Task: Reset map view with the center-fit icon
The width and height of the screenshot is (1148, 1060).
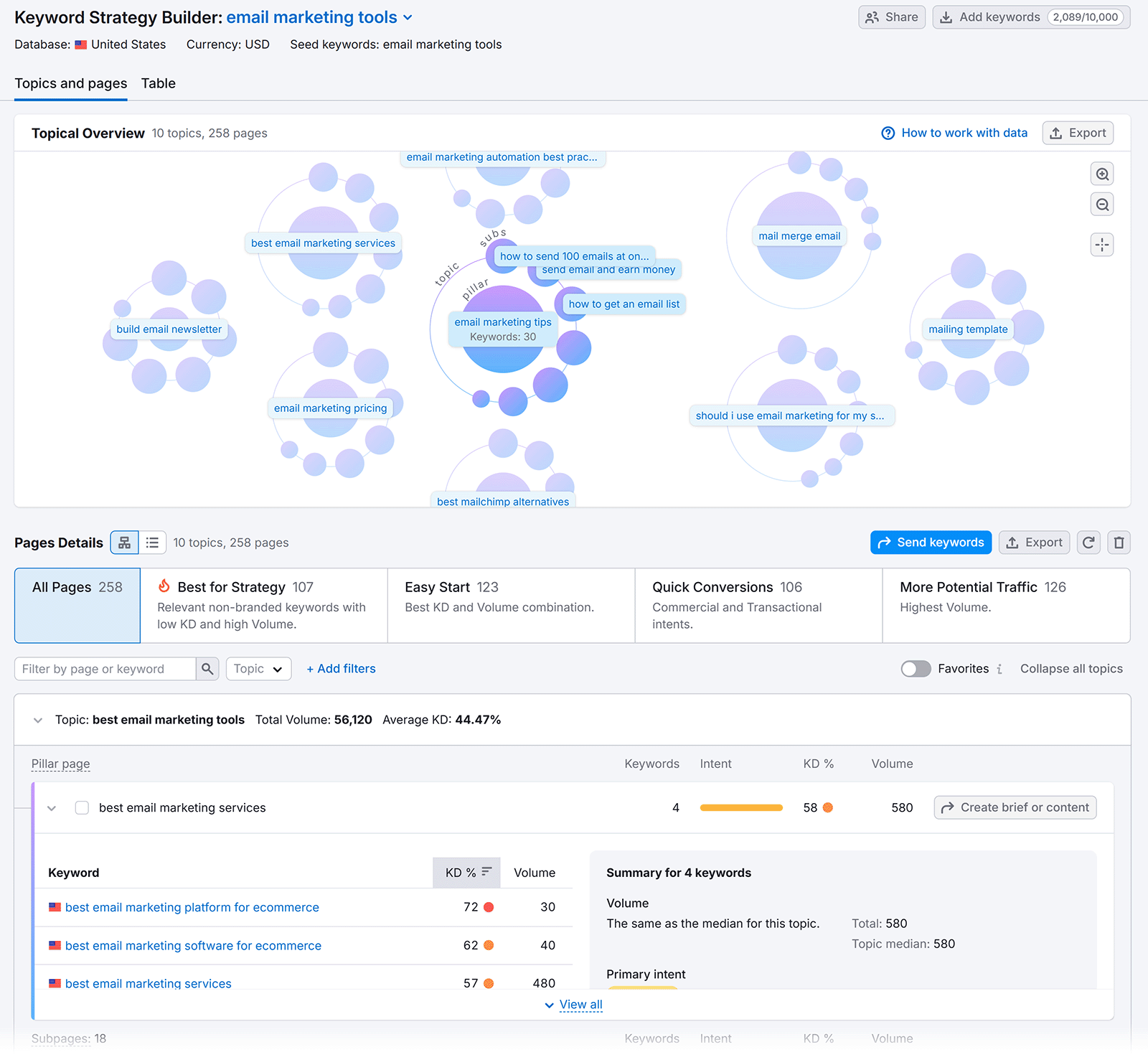Action: click(x=1101, y=244)
